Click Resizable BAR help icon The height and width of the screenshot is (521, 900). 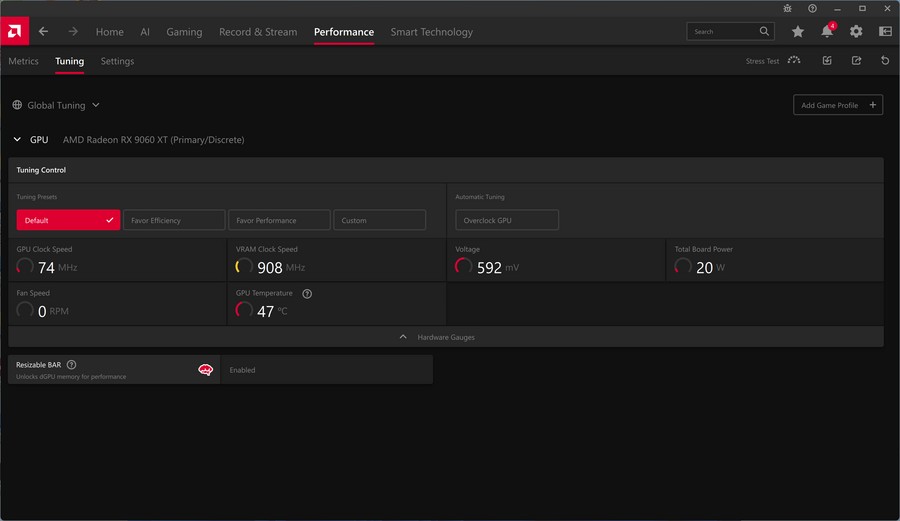click(71, 364)
